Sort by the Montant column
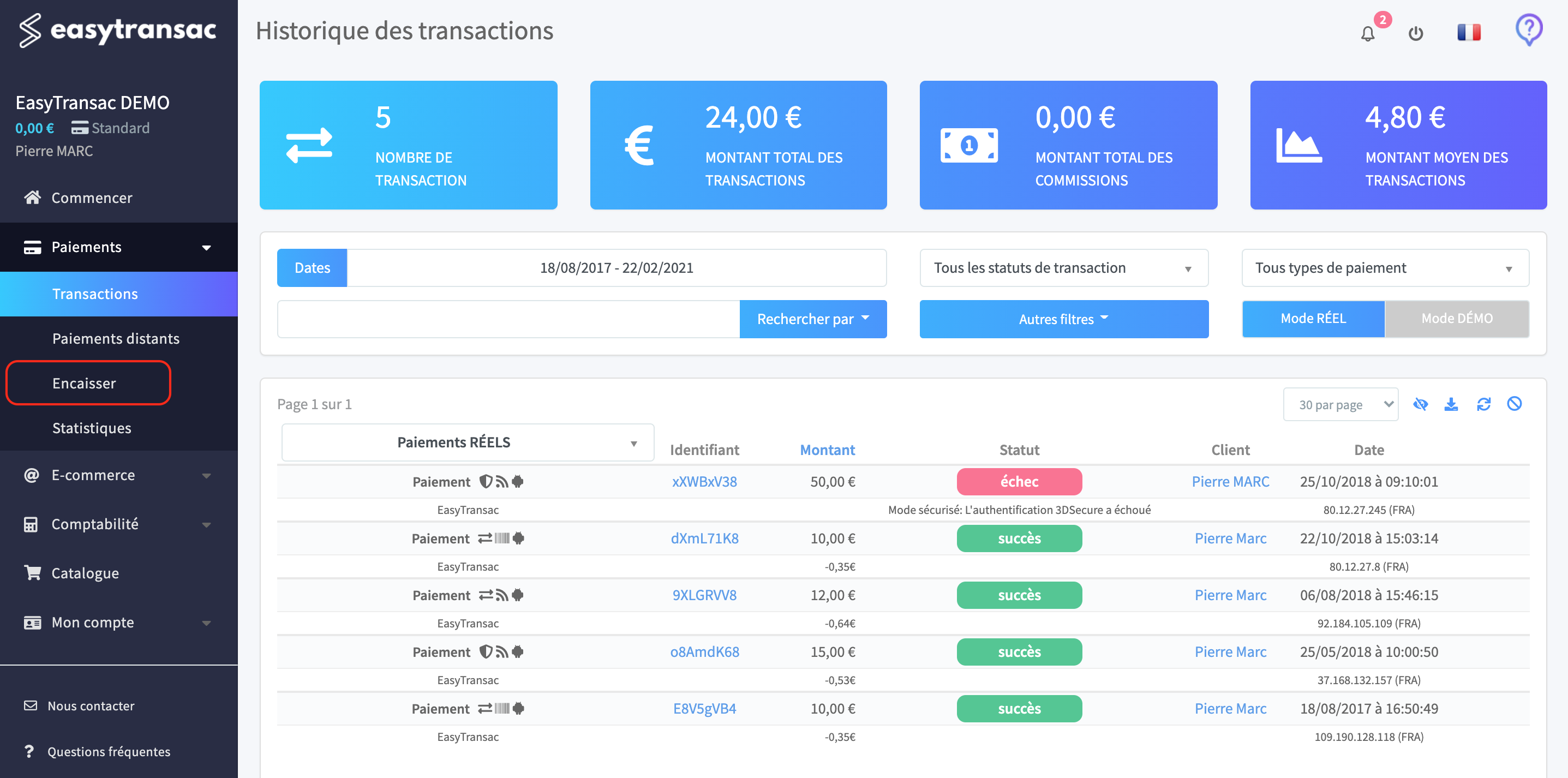This screenshot has height=778, width=1568. [827, 450]
